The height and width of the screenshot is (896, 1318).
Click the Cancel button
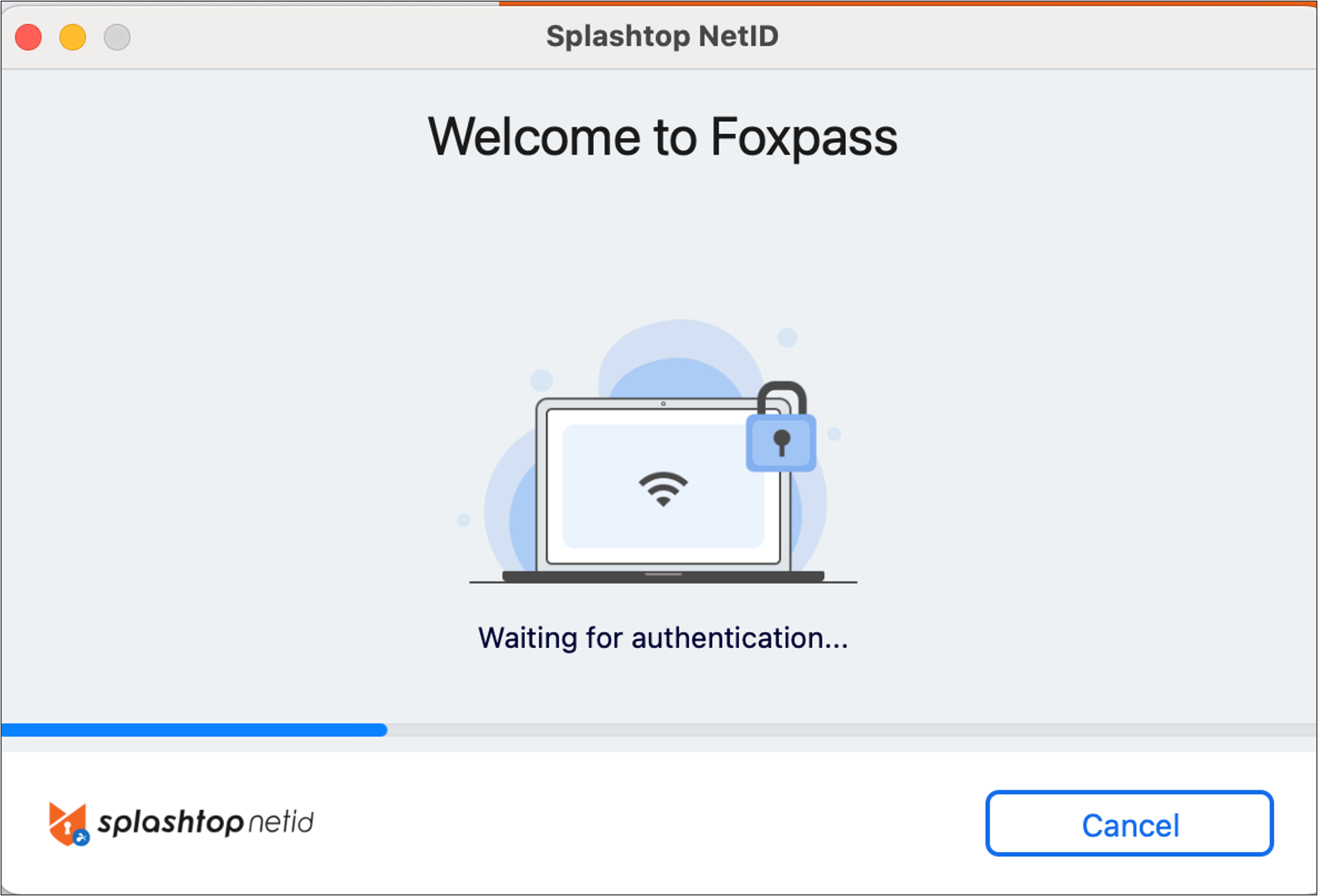pos(1129,823)
